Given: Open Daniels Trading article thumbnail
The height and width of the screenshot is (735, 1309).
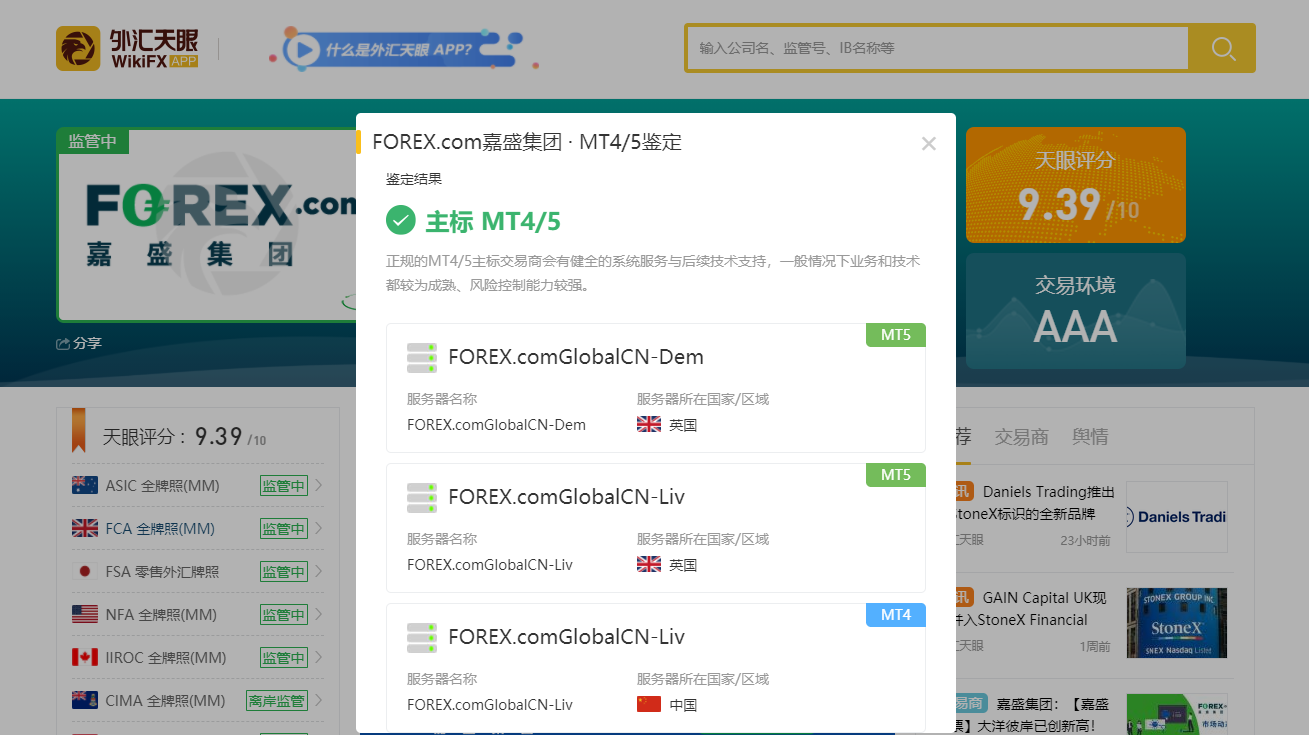Looking at the screenshot, I should (1177, 517).
